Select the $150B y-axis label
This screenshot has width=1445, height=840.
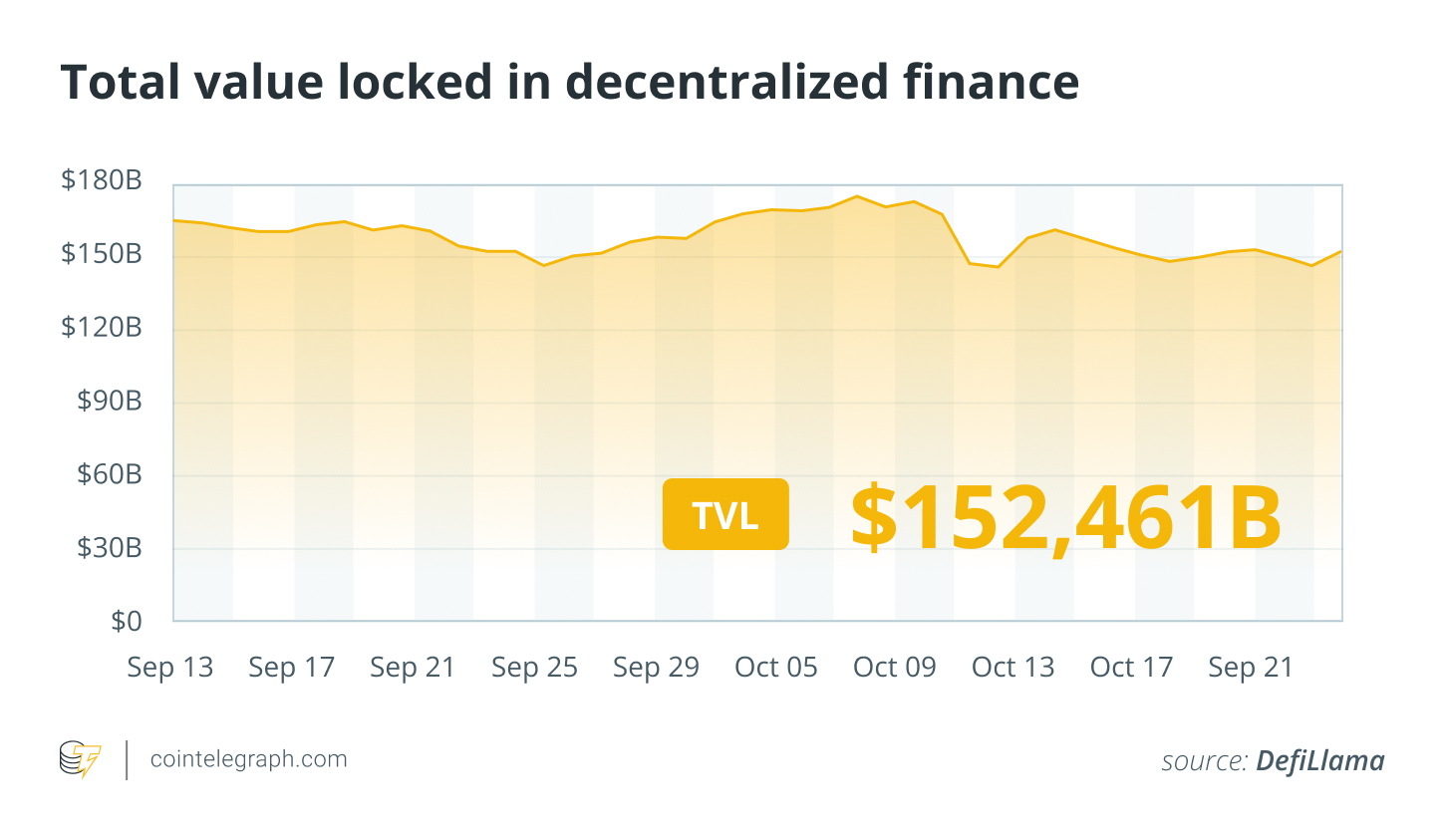(102, 254)
